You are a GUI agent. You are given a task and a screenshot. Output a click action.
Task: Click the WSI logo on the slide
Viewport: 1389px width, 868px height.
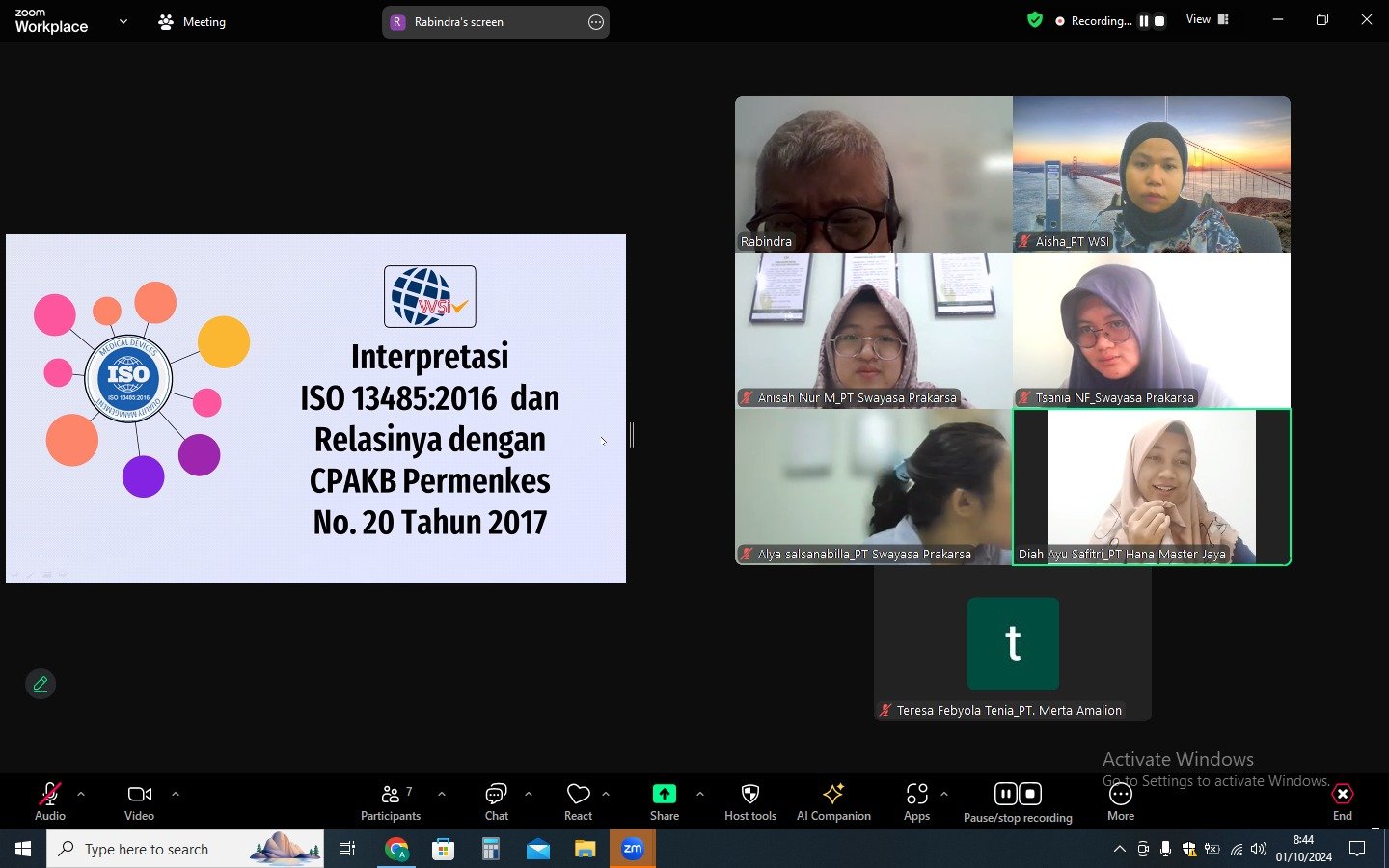[x=430, y=296]
